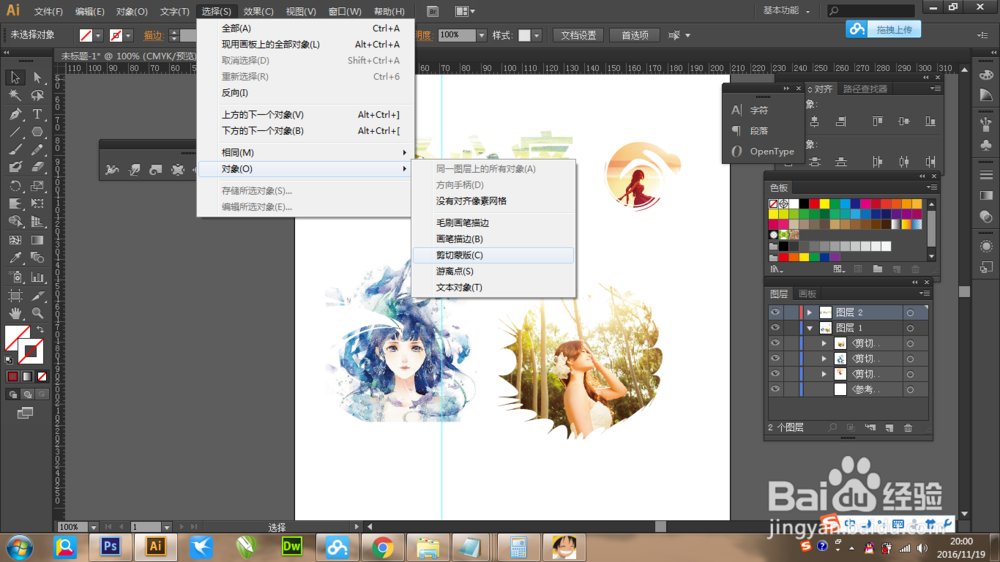
Task: Open the 效果(C) menu
Action: 258,11
